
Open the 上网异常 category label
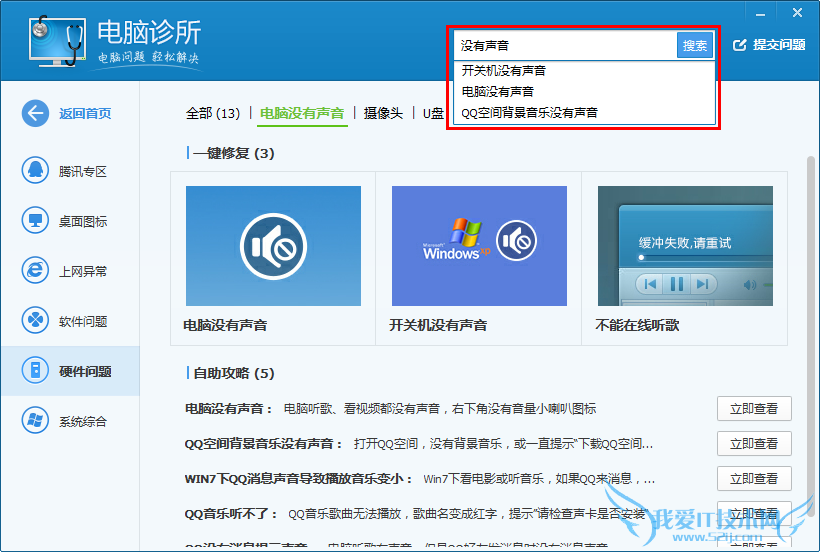pos(83,272)
